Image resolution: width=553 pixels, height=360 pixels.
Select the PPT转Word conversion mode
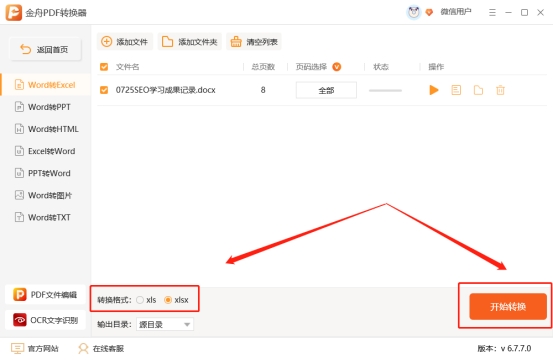[x=45, y=173]
